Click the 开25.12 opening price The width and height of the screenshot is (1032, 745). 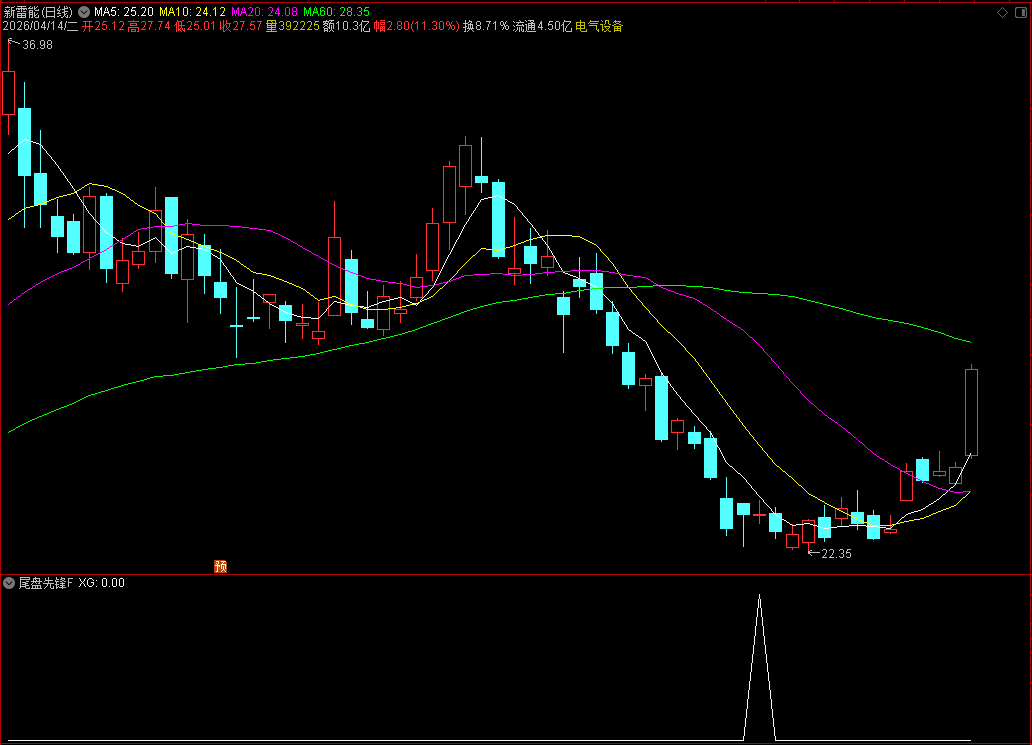click(x=103, y=26)
